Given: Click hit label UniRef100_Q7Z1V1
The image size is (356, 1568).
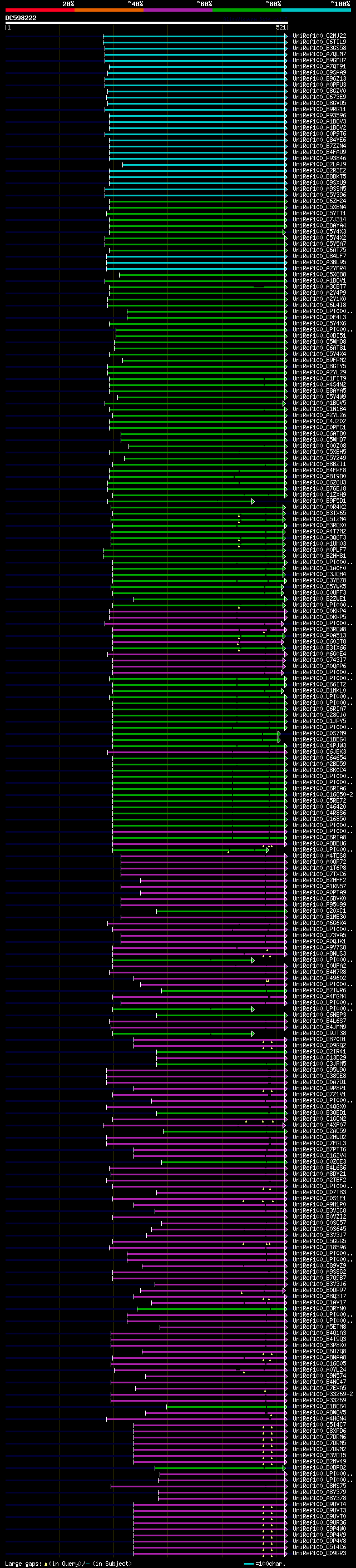Looking at the screenshot, I should pos(319,1095).
